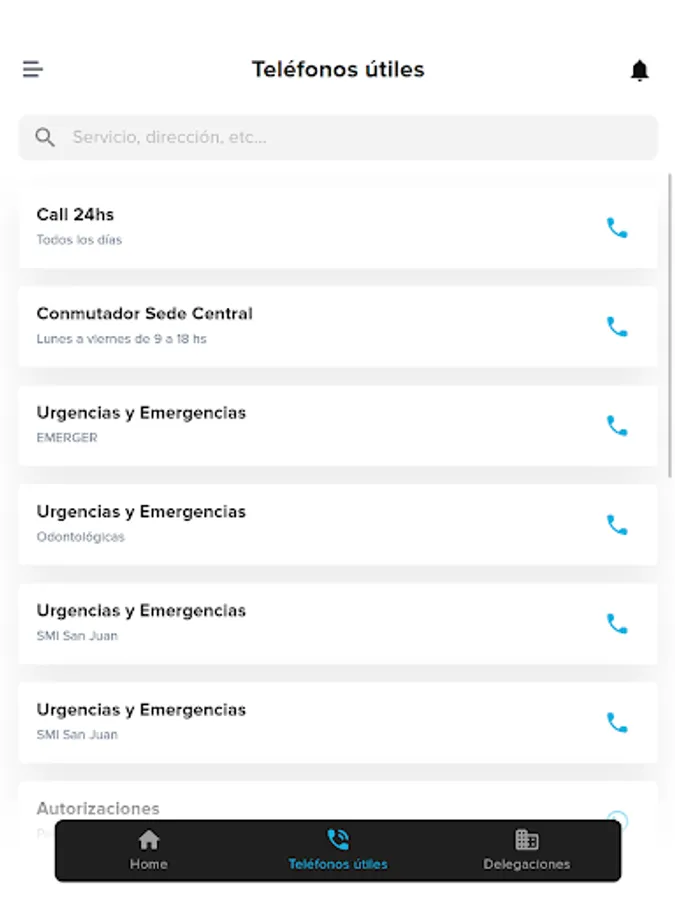This screenshot has height=900, width=675.
Task: Select the Home icon in bottom bar
Action: [x=148, y=841]
